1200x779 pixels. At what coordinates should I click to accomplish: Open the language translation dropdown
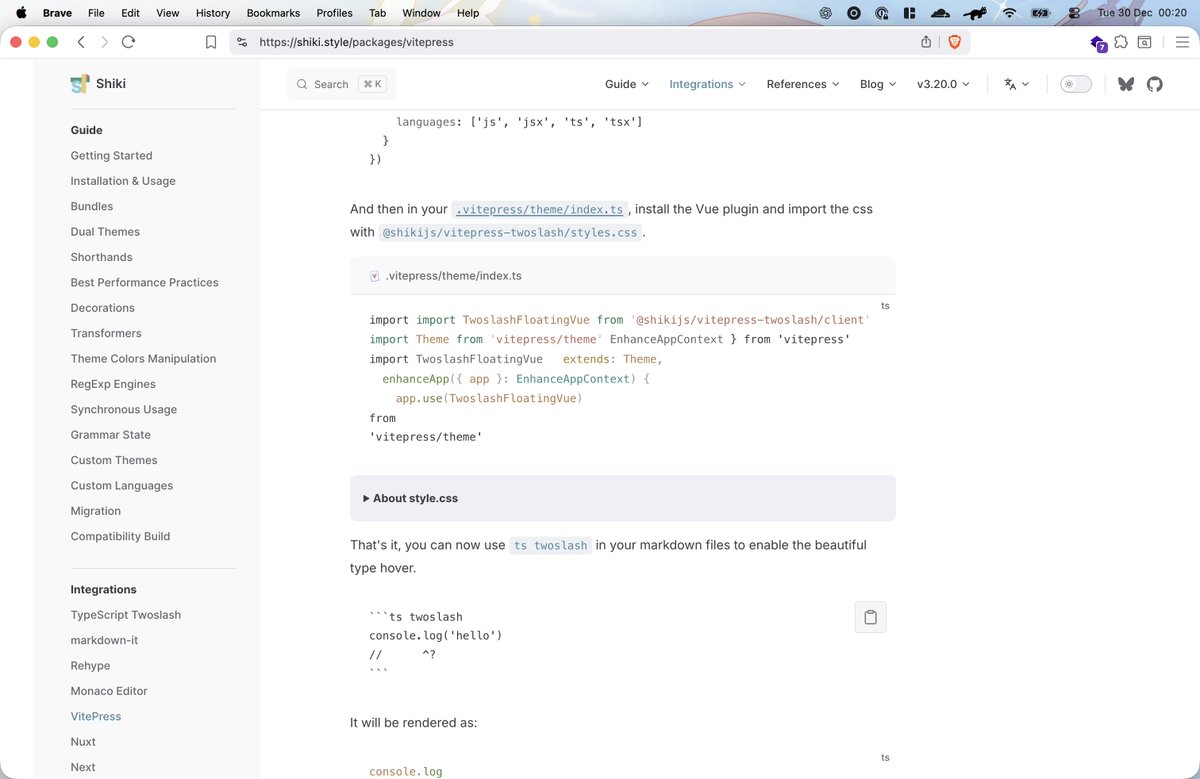pos(1017,84)
